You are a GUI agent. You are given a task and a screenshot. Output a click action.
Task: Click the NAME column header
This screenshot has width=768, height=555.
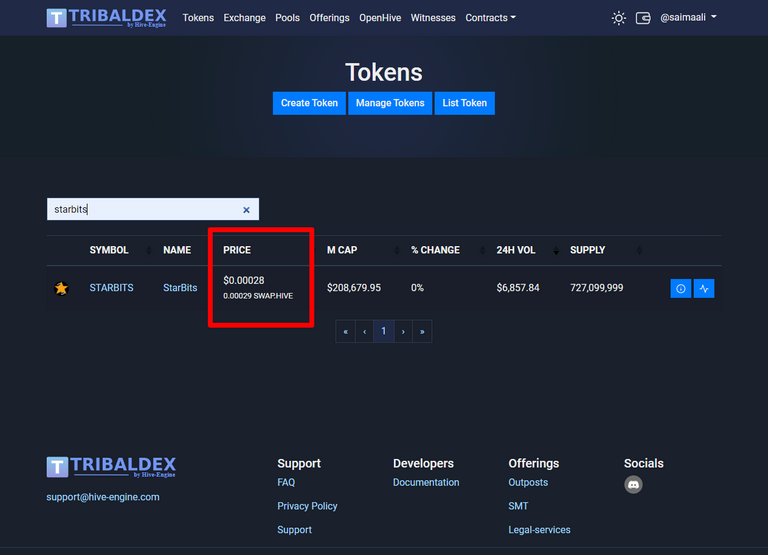(177, 250)
